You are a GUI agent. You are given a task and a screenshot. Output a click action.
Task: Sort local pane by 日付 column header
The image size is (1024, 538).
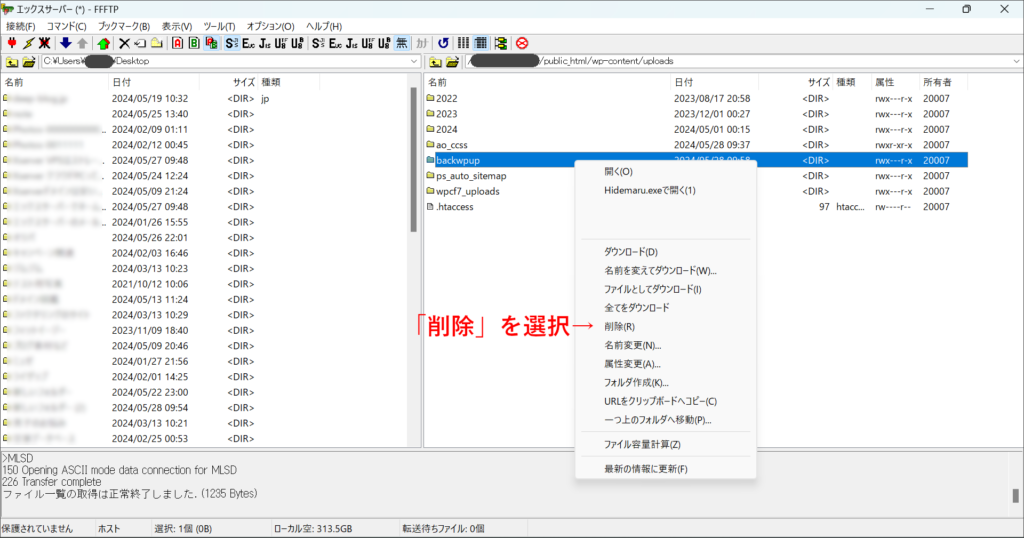(x=153, y=82)
